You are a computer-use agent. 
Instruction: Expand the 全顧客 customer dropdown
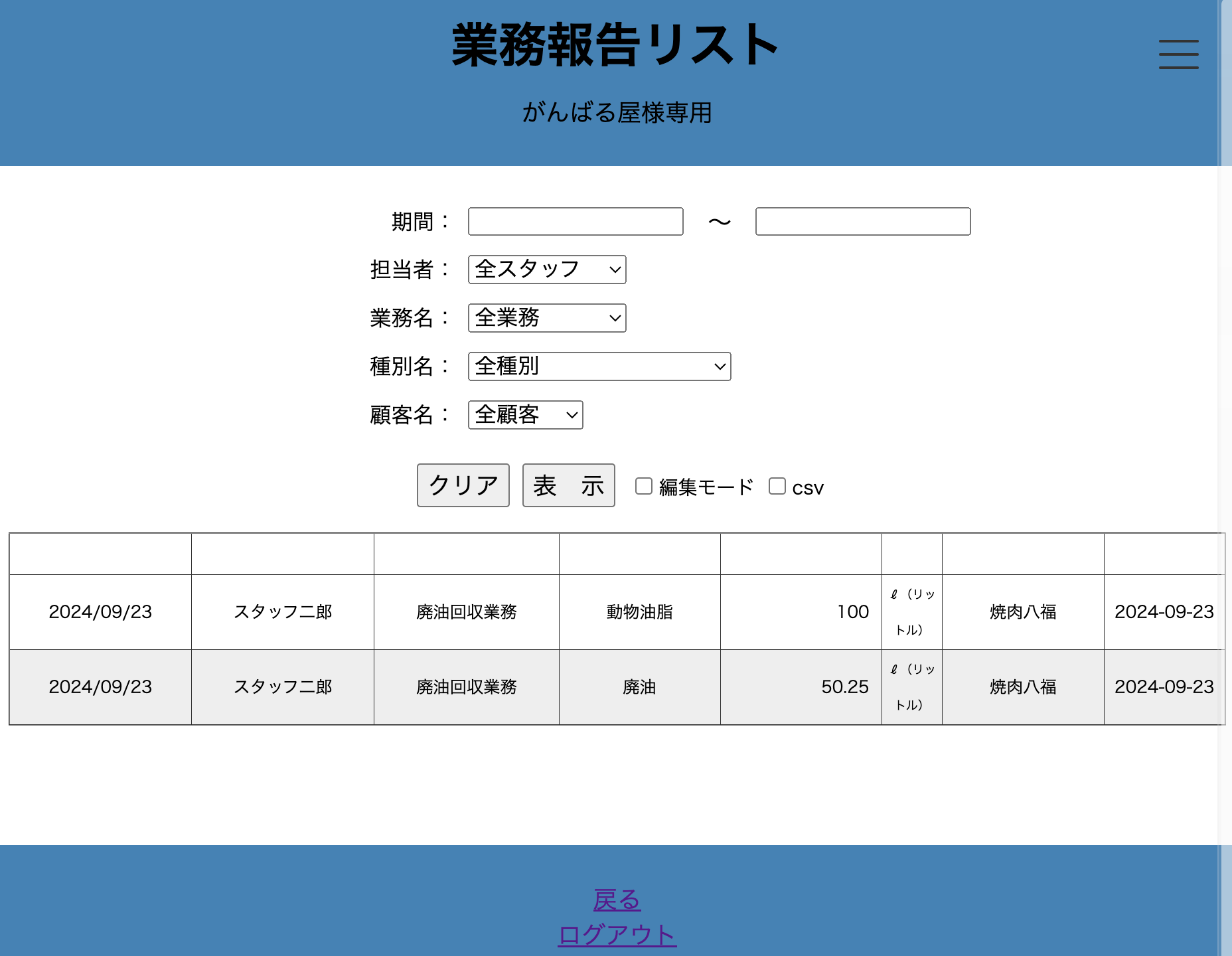pyautogui.click(x=525, y=415)
